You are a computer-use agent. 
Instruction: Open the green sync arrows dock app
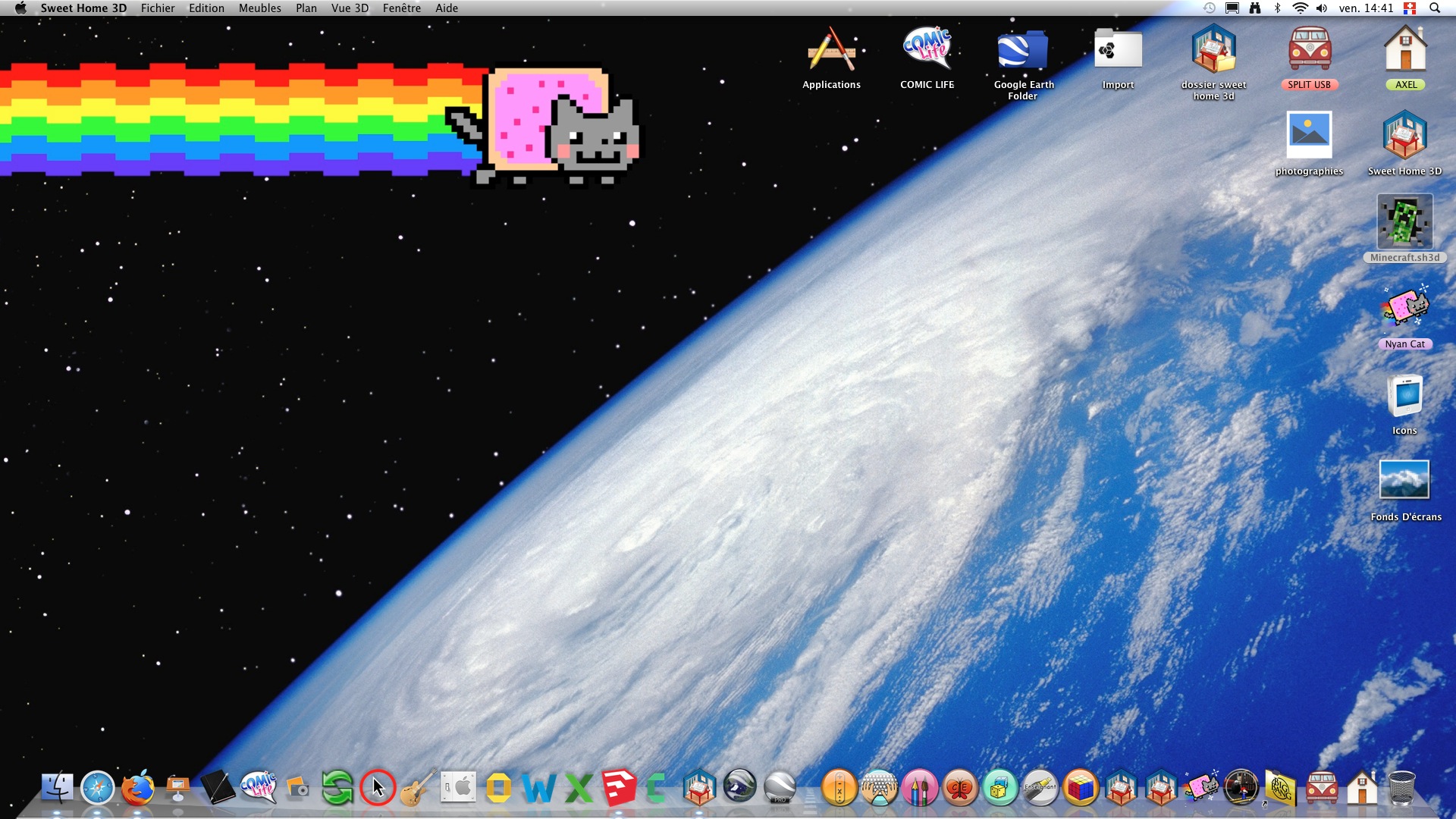337,788
